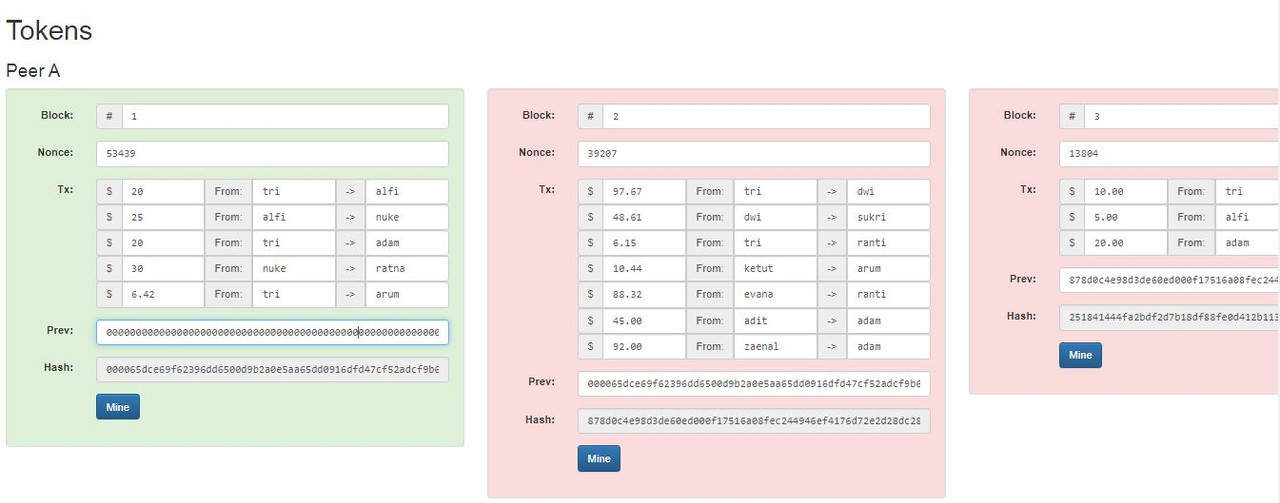Edit the 6.42 amount in Block 1
Viewport: 1280px width, 503px height.
pyautogui.click(x=163, y=294)
